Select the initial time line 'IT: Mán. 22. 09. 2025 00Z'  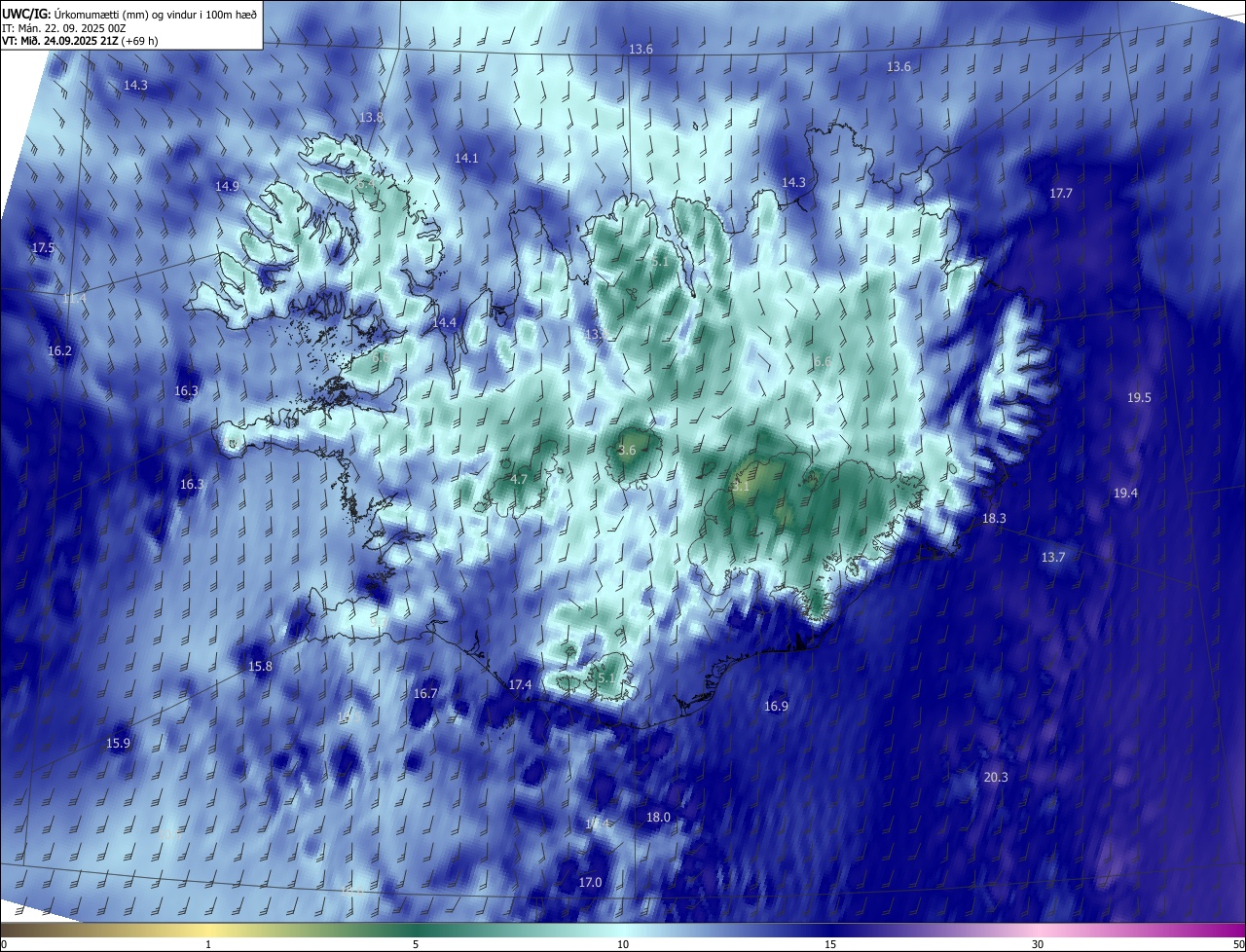[66, 27]
